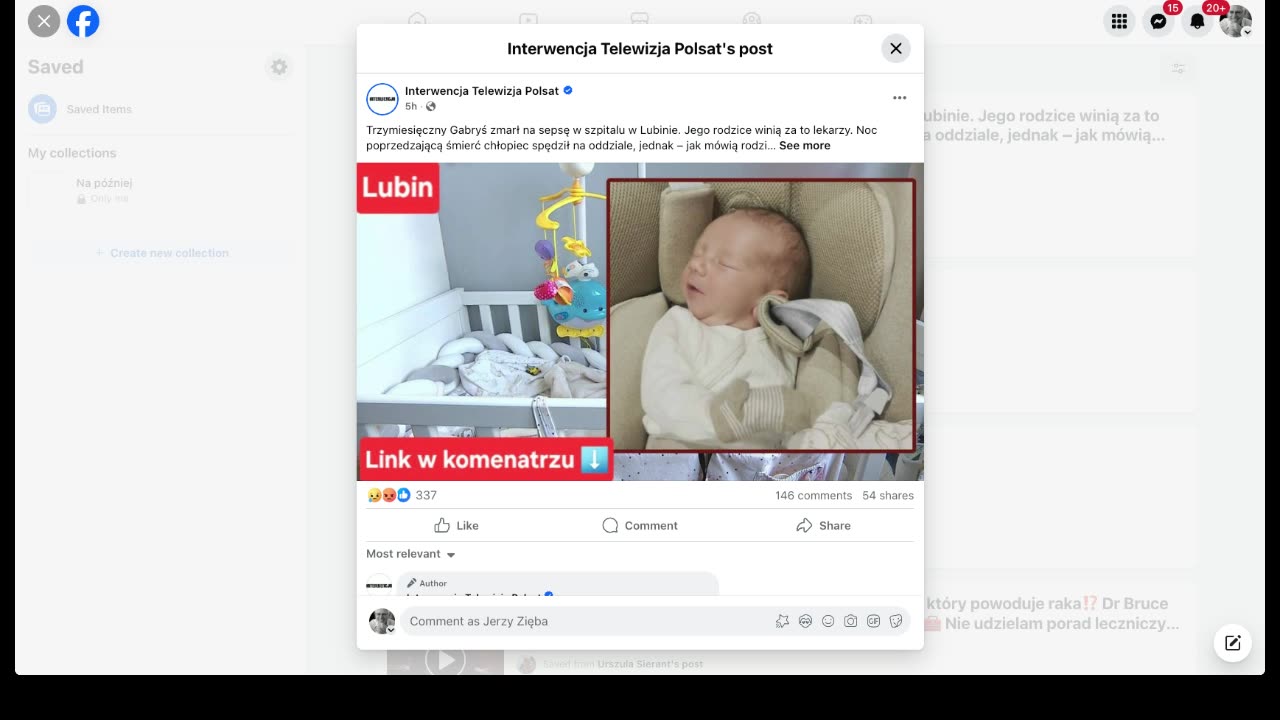Click Create new collection button
Viewport: 1280px width, 720px height.
(161, 253)
